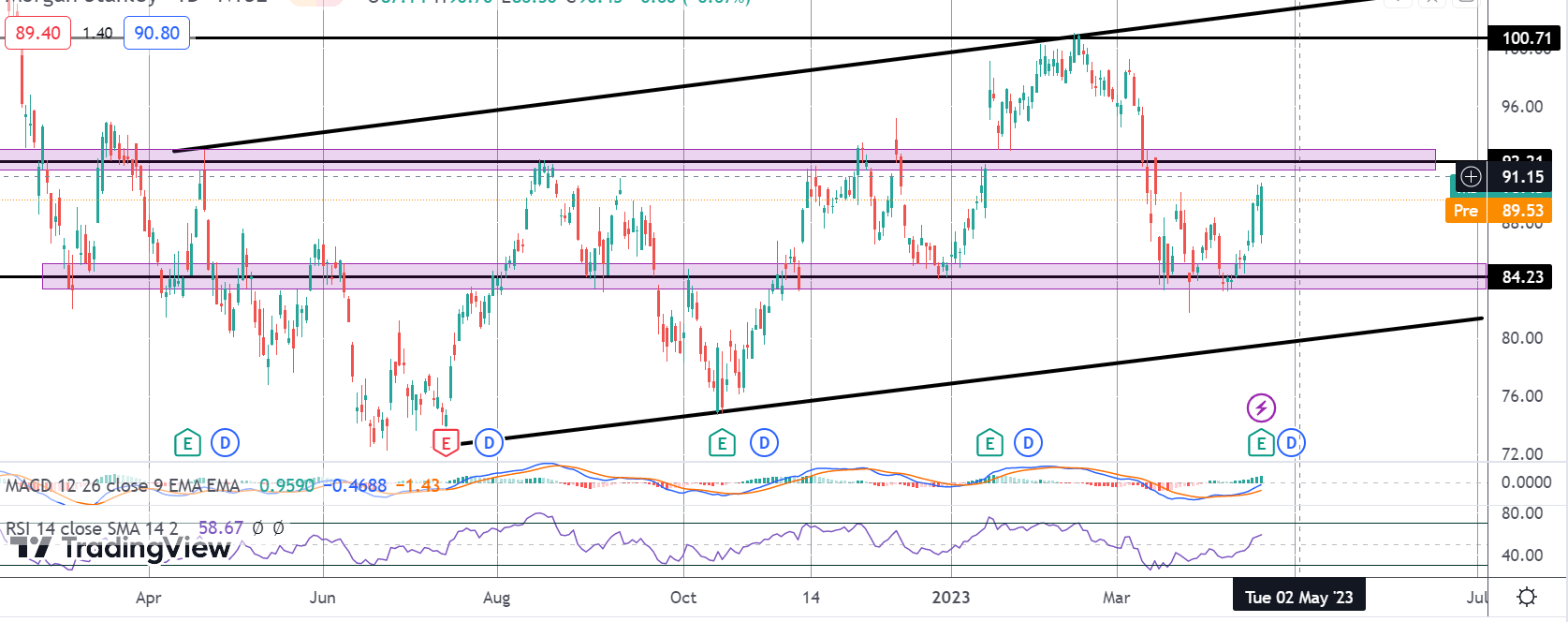
Task: Click the Jun label on time axis
Action: [322, 598]
